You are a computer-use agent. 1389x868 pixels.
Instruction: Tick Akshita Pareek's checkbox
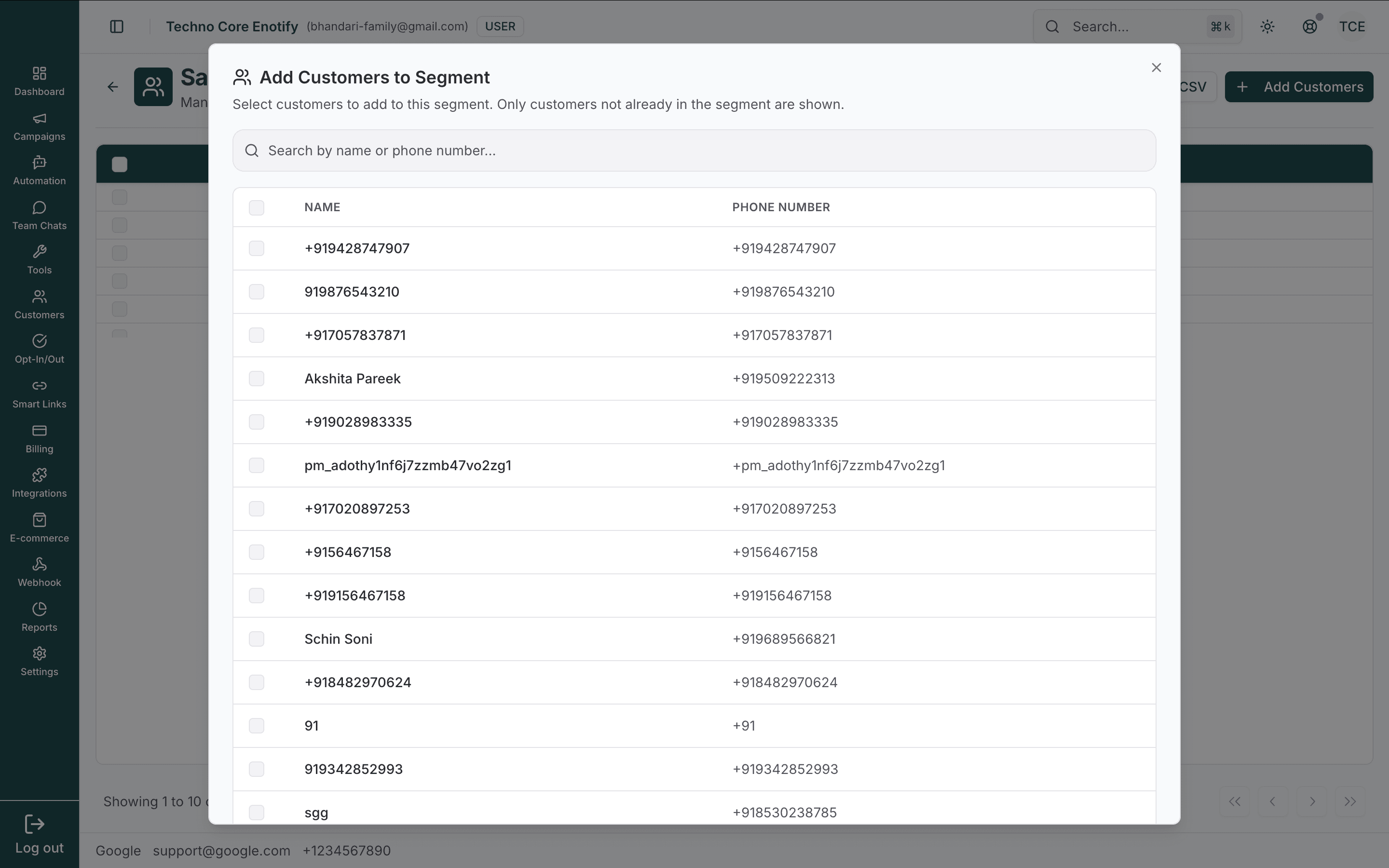pyautogui.click(x=257, y=379)
